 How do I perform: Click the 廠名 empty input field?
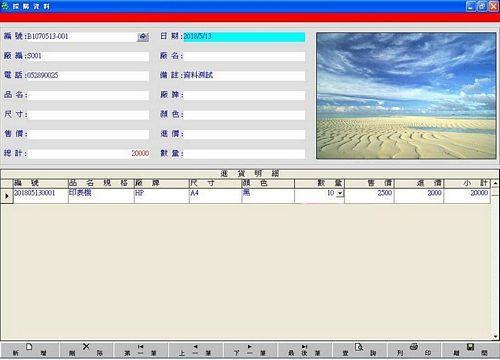click(x=244, y=56)
